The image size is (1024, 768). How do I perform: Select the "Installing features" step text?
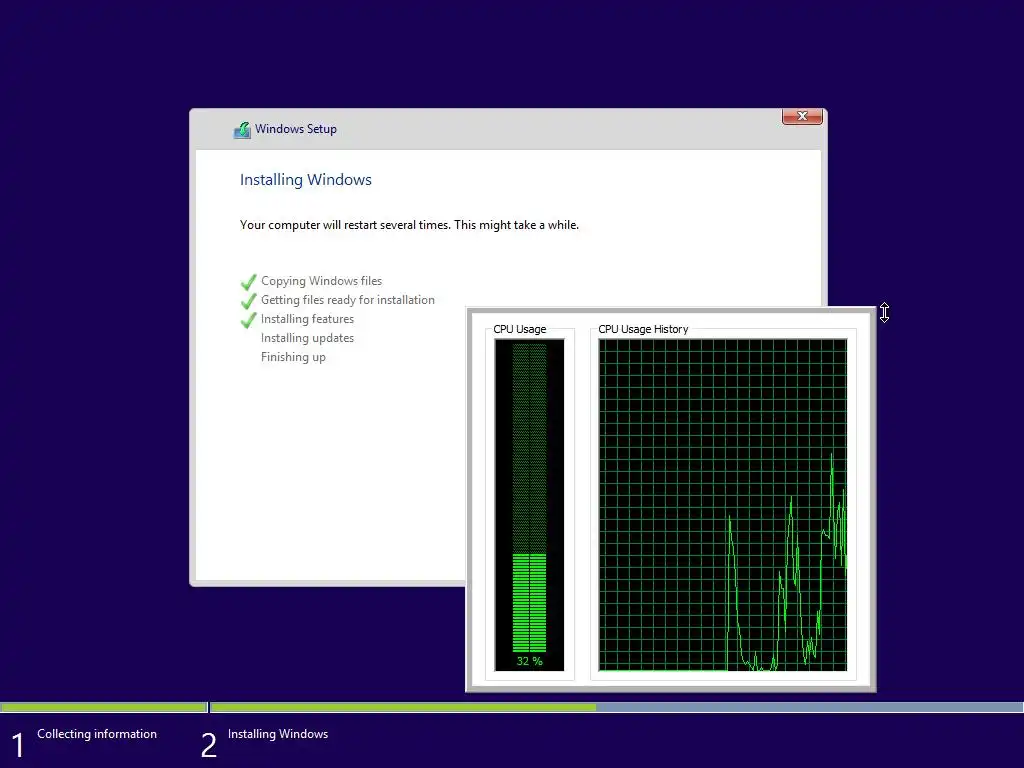pos(307,319)
